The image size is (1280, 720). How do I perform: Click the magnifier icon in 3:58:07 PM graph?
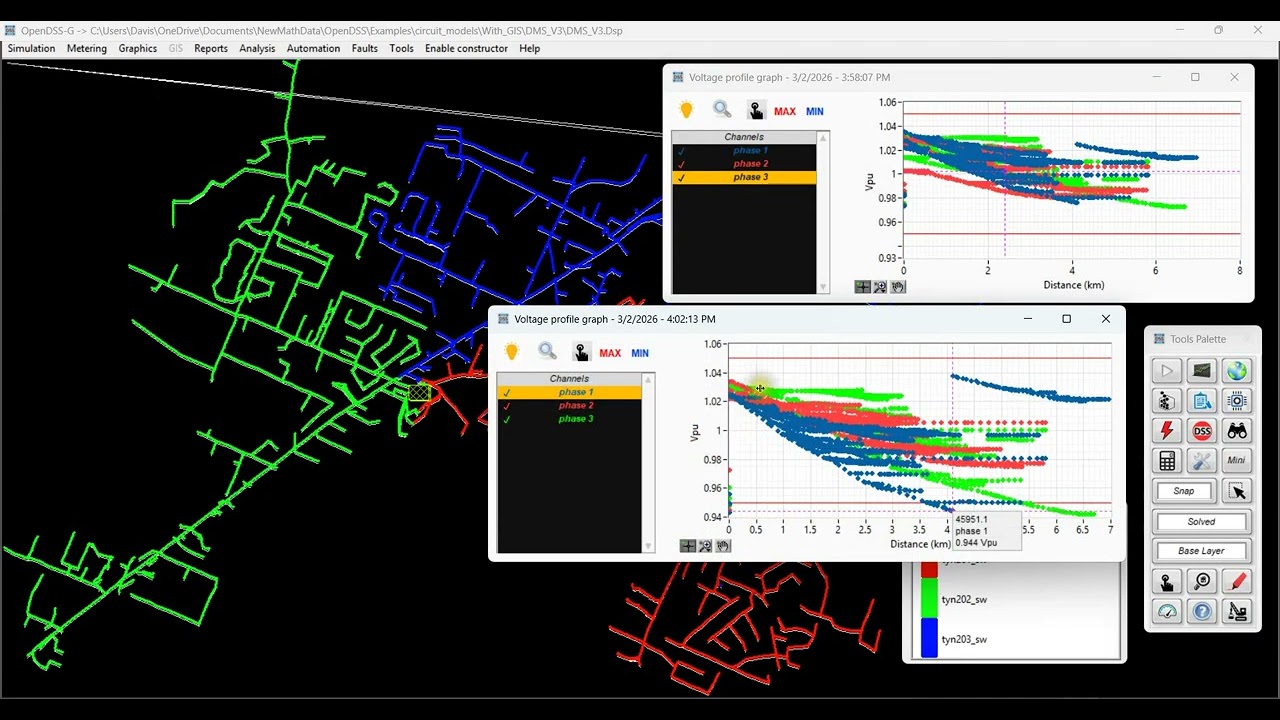tap(722, 109)
